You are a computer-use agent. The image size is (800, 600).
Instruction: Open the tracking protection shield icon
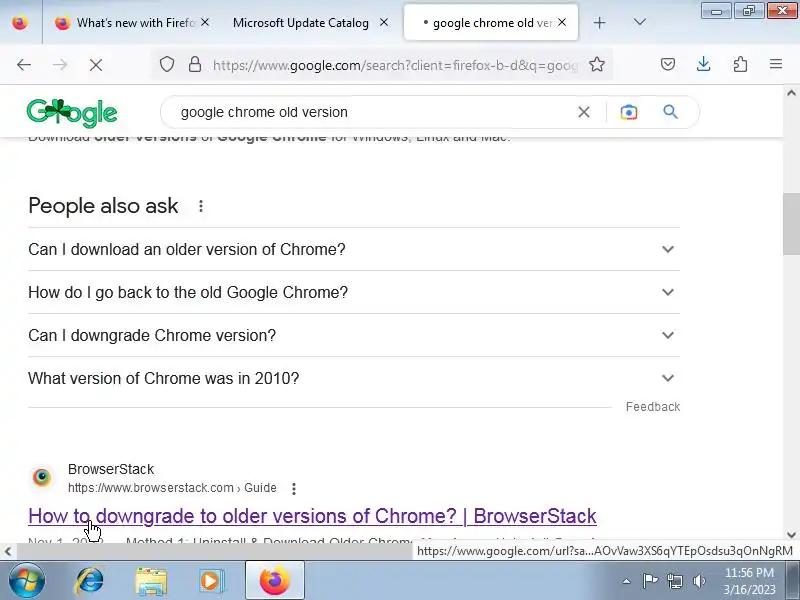(167, 64)
